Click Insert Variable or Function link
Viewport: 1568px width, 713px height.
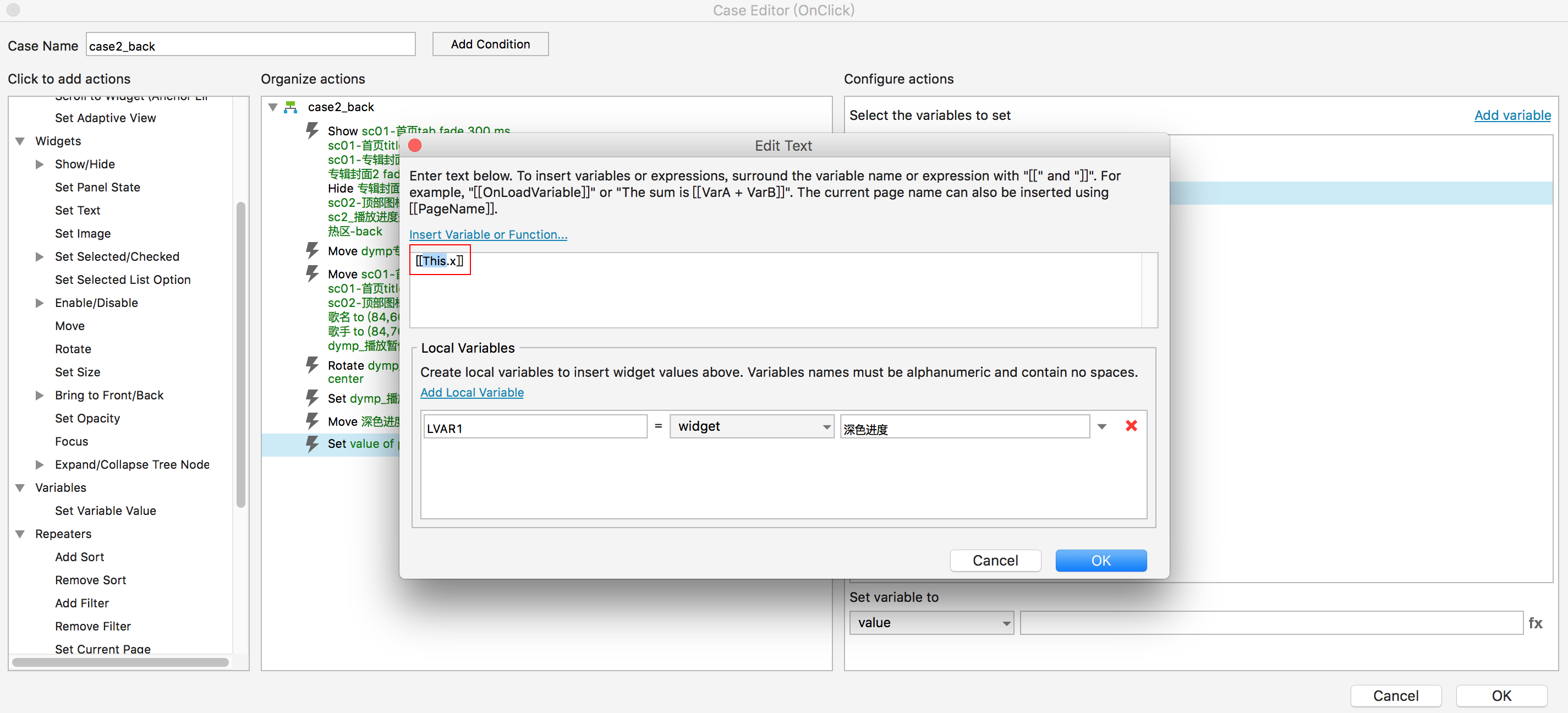click(x=487, y=234)
